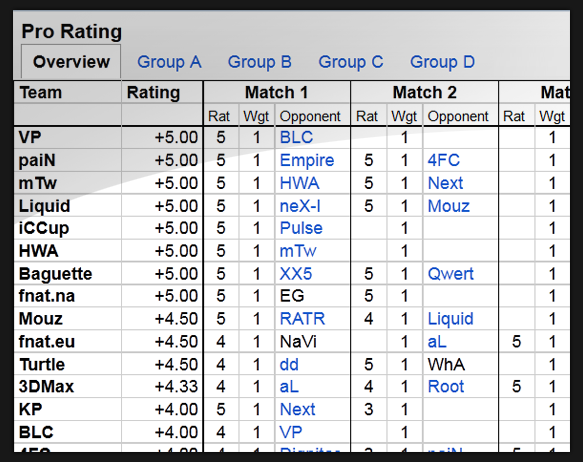Viewport: 583px width, 462px height.
Task: Select the paiN team name cell
Action: pyautogui.click(x=68, y=161)
